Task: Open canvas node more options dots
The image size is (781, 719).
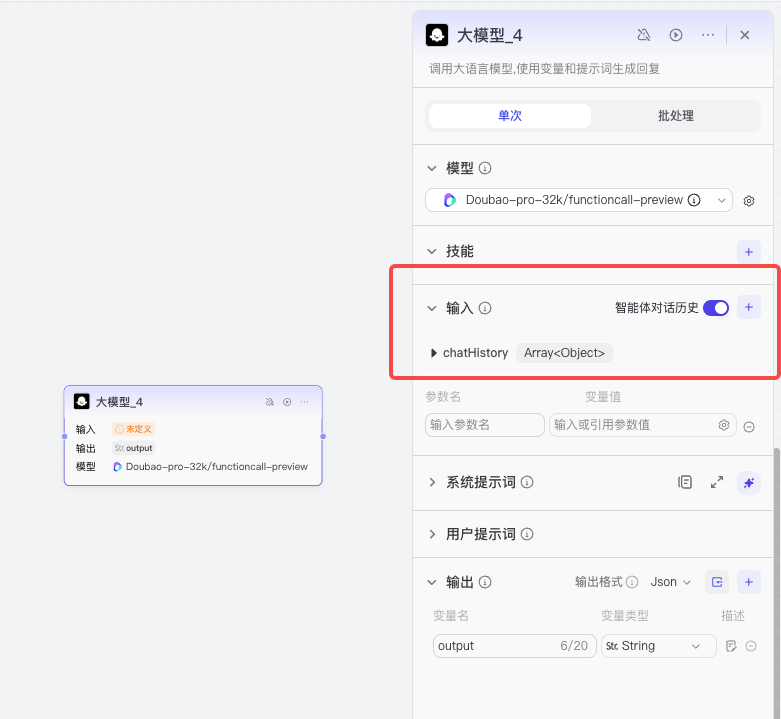Action: 304,402
